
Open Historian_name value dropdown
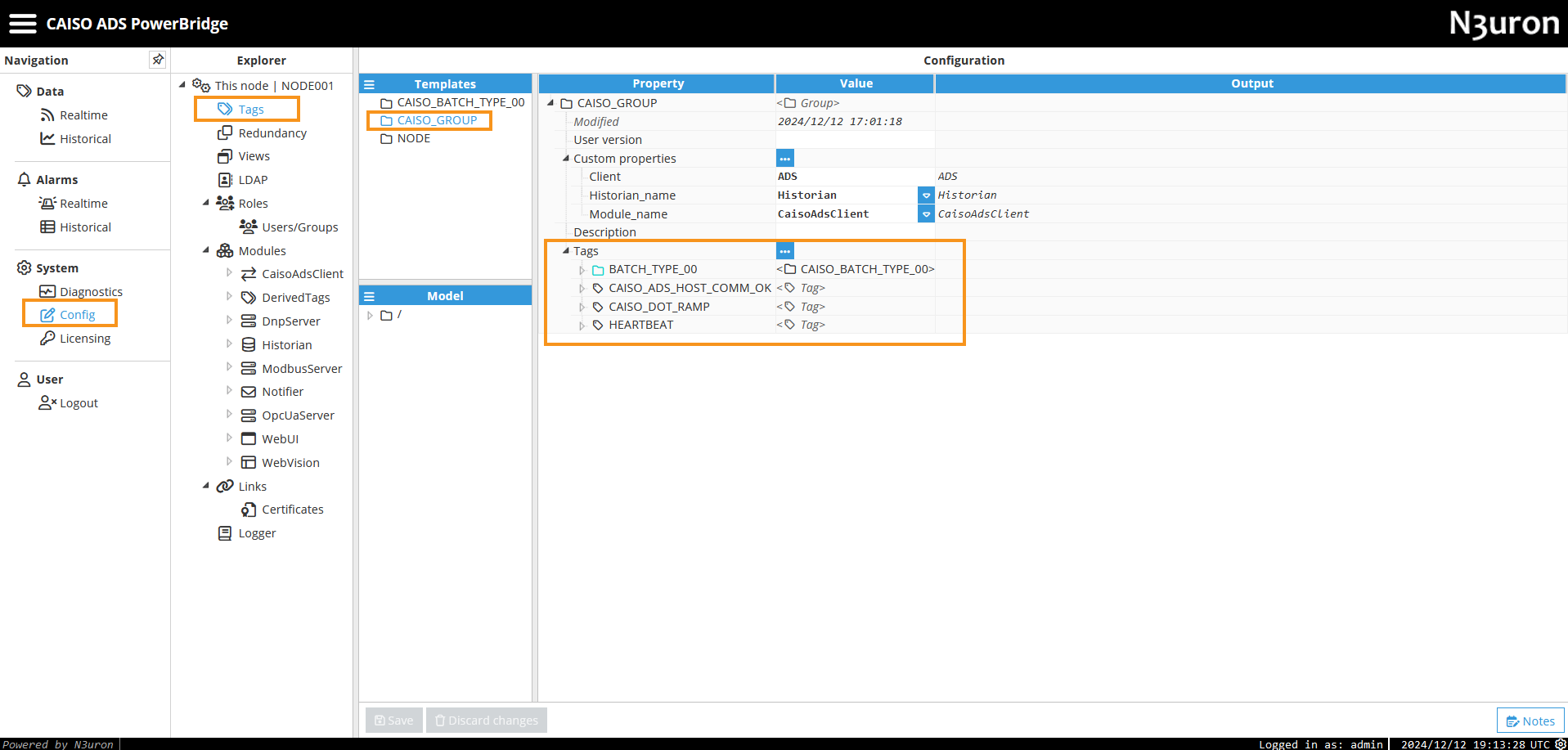click(x=926, y=195)
